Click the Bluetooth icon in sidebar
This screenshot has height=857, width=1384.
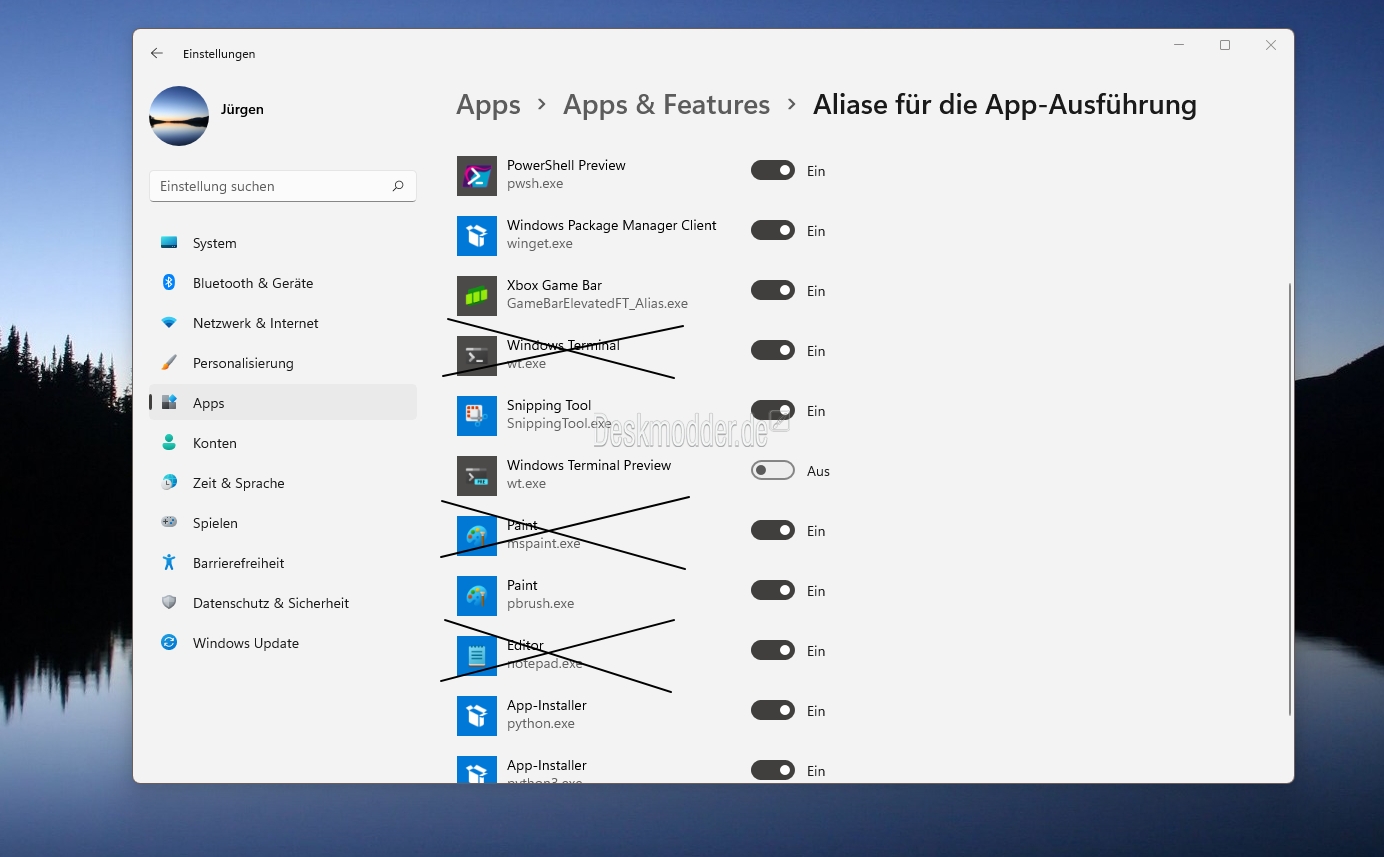[x=169, y=282]
